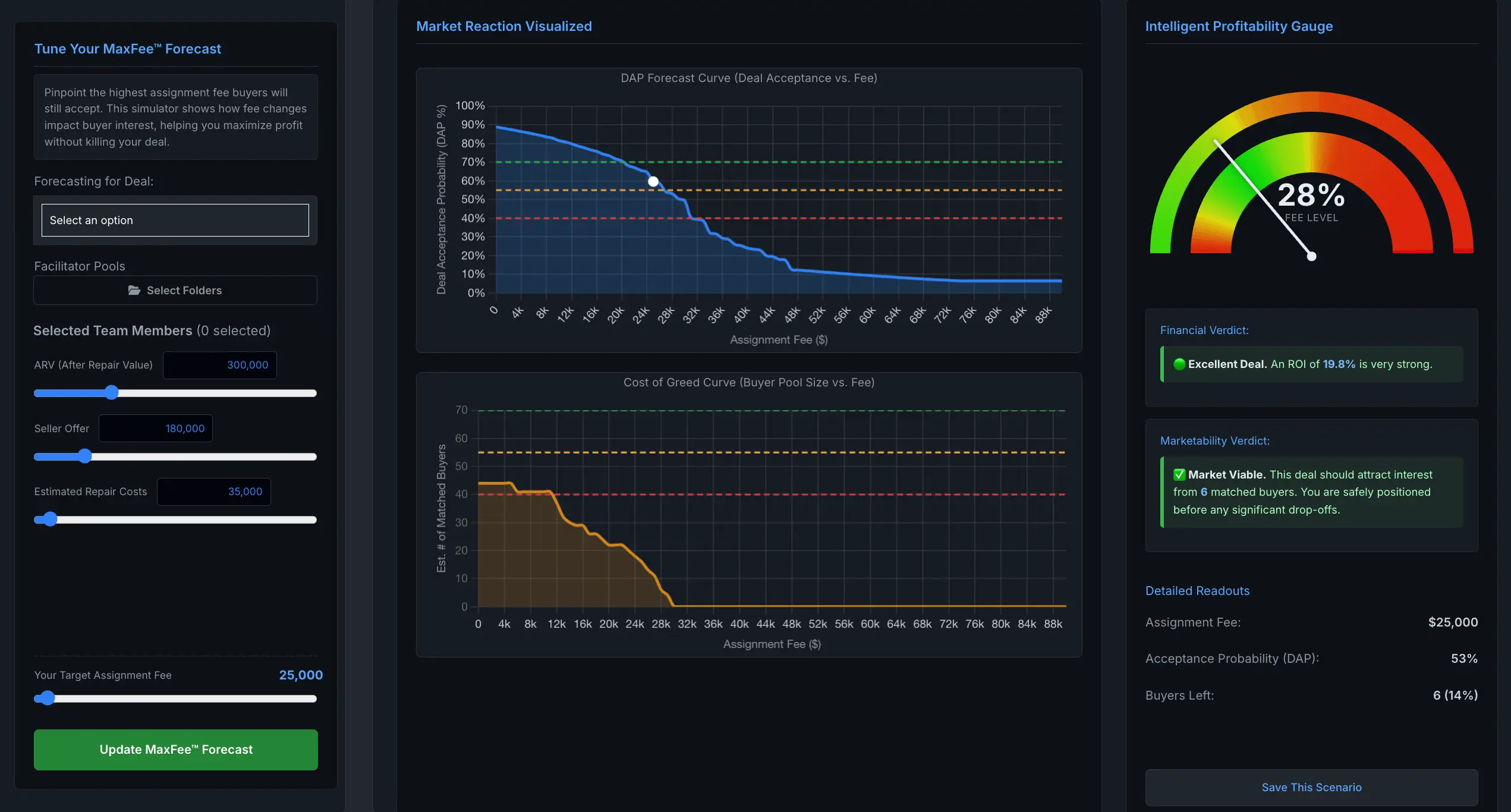Click the green checkmark Market Viable icon
The height and width of the screenshot is (812, 1511).
point(1179,474)
